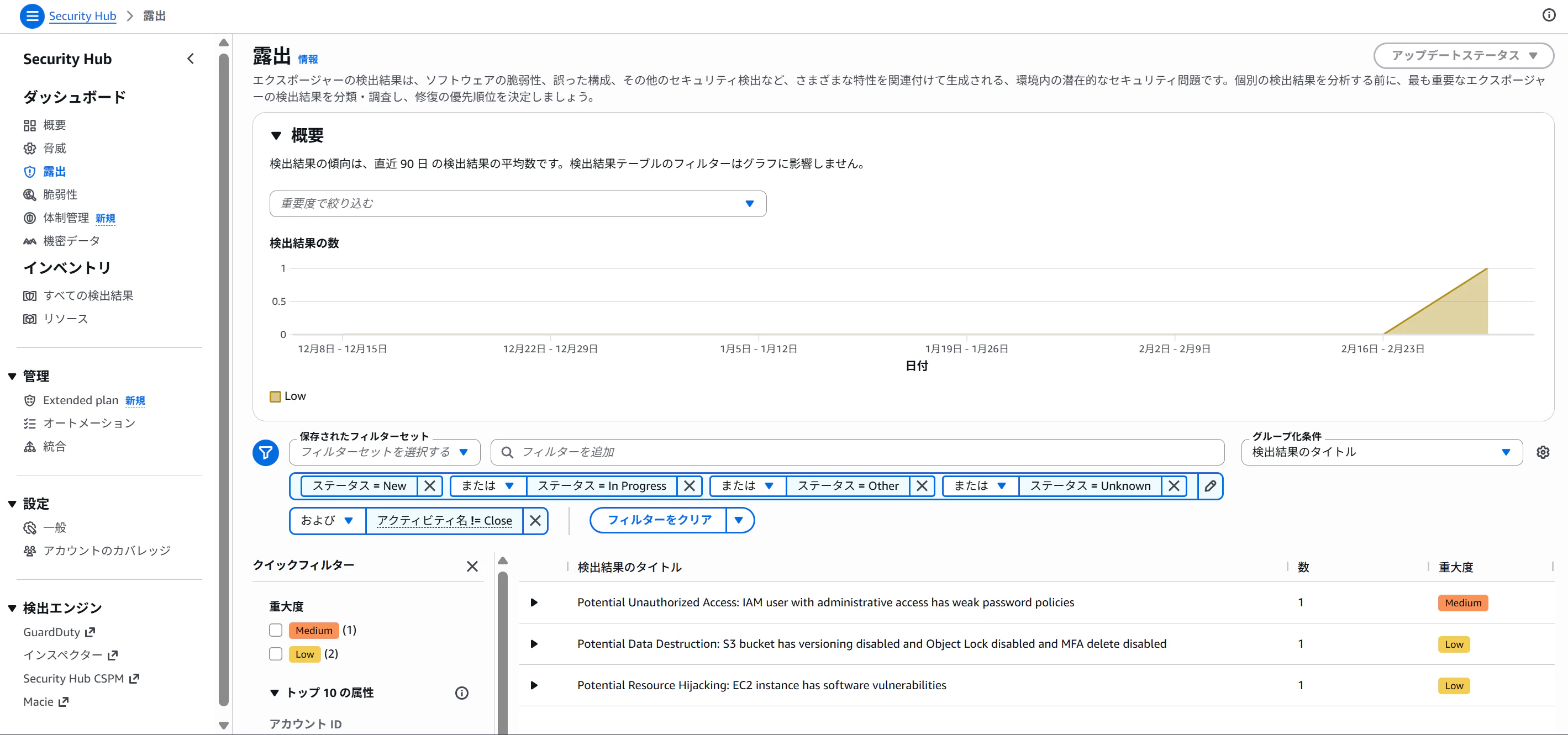
Task: Open the グループ化条件 dropdown
Action: (x=1381, y=452)
